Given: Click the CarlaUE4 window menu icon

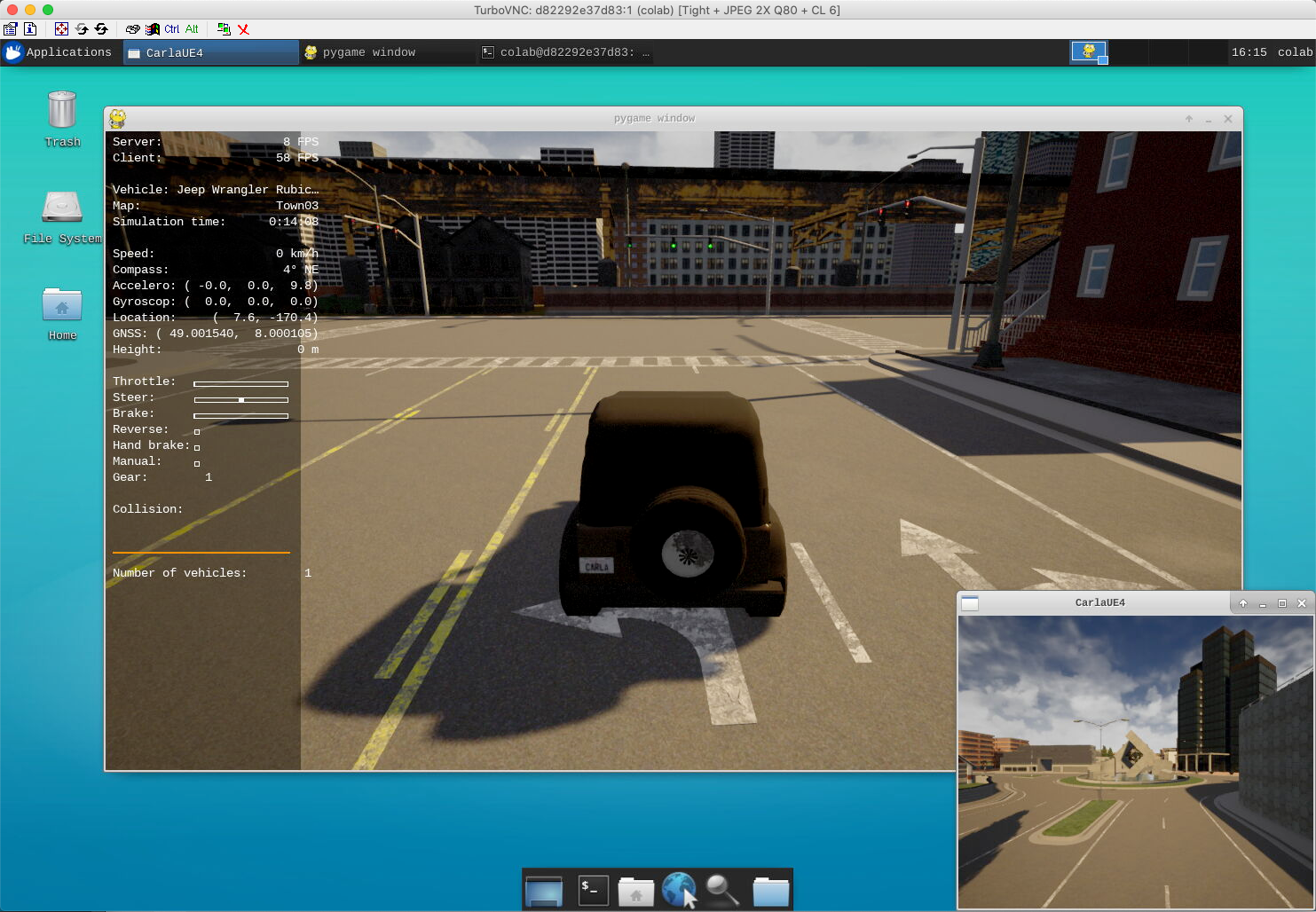Looking at the screenshot, I should tap(970, 603).
